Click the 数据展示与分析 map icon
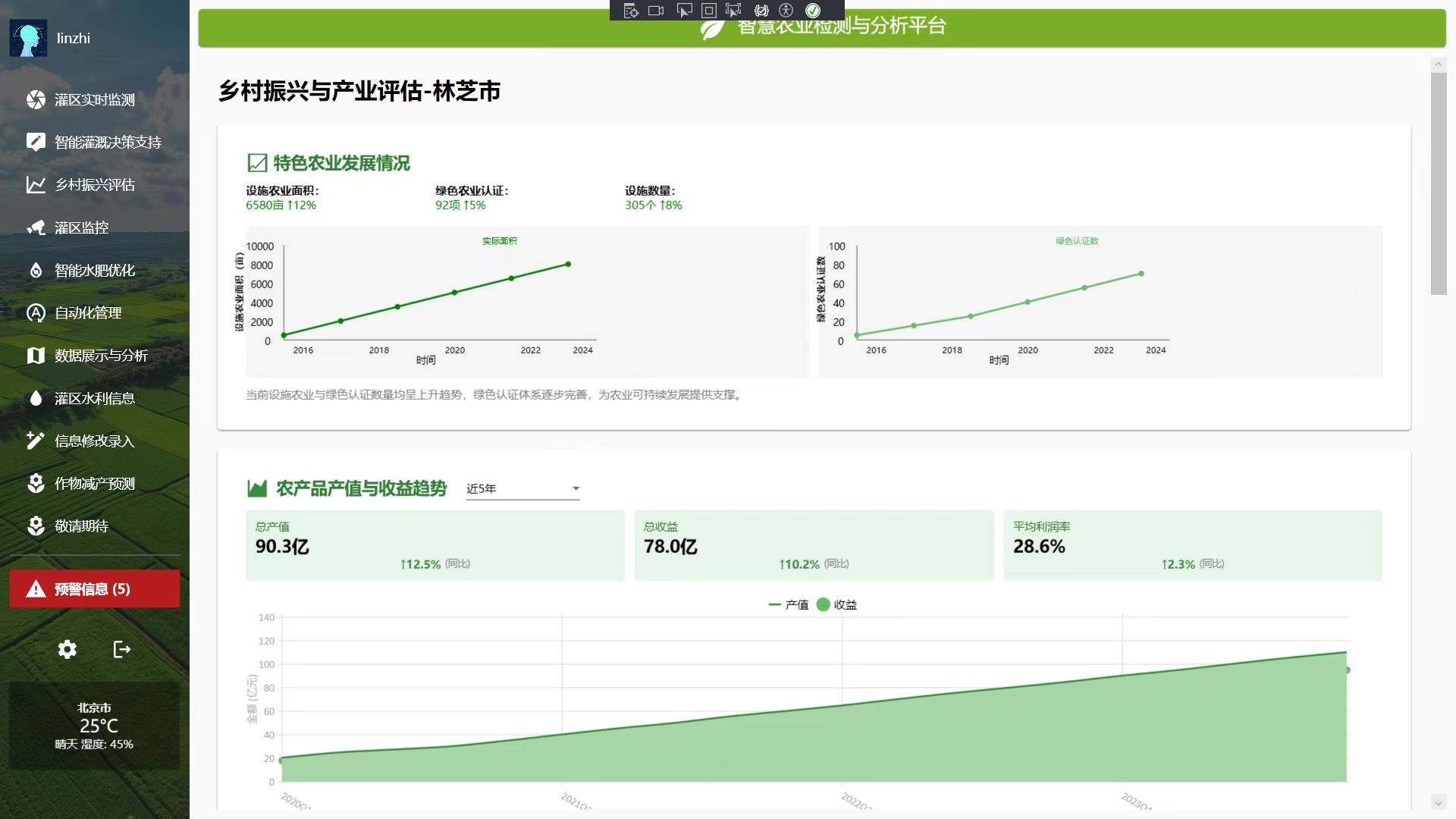Screen dimensions: 1456x819 pos(36,355)
